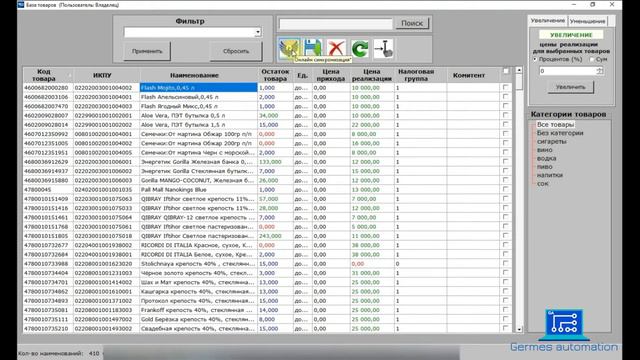Click code cell 4607012350992
Screen dimensions: 640x360
48,134
